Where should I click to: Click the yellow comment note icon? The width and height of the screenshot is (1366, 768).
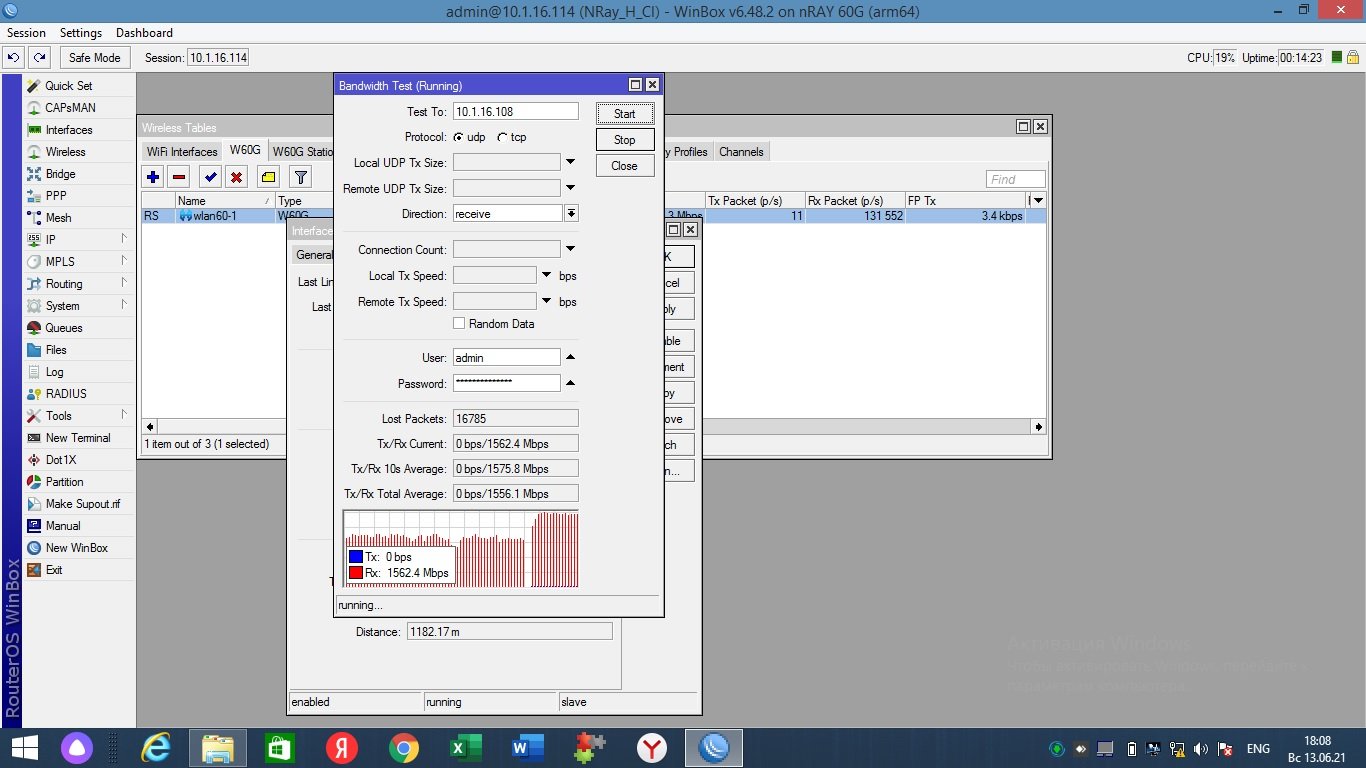(268, 177)
